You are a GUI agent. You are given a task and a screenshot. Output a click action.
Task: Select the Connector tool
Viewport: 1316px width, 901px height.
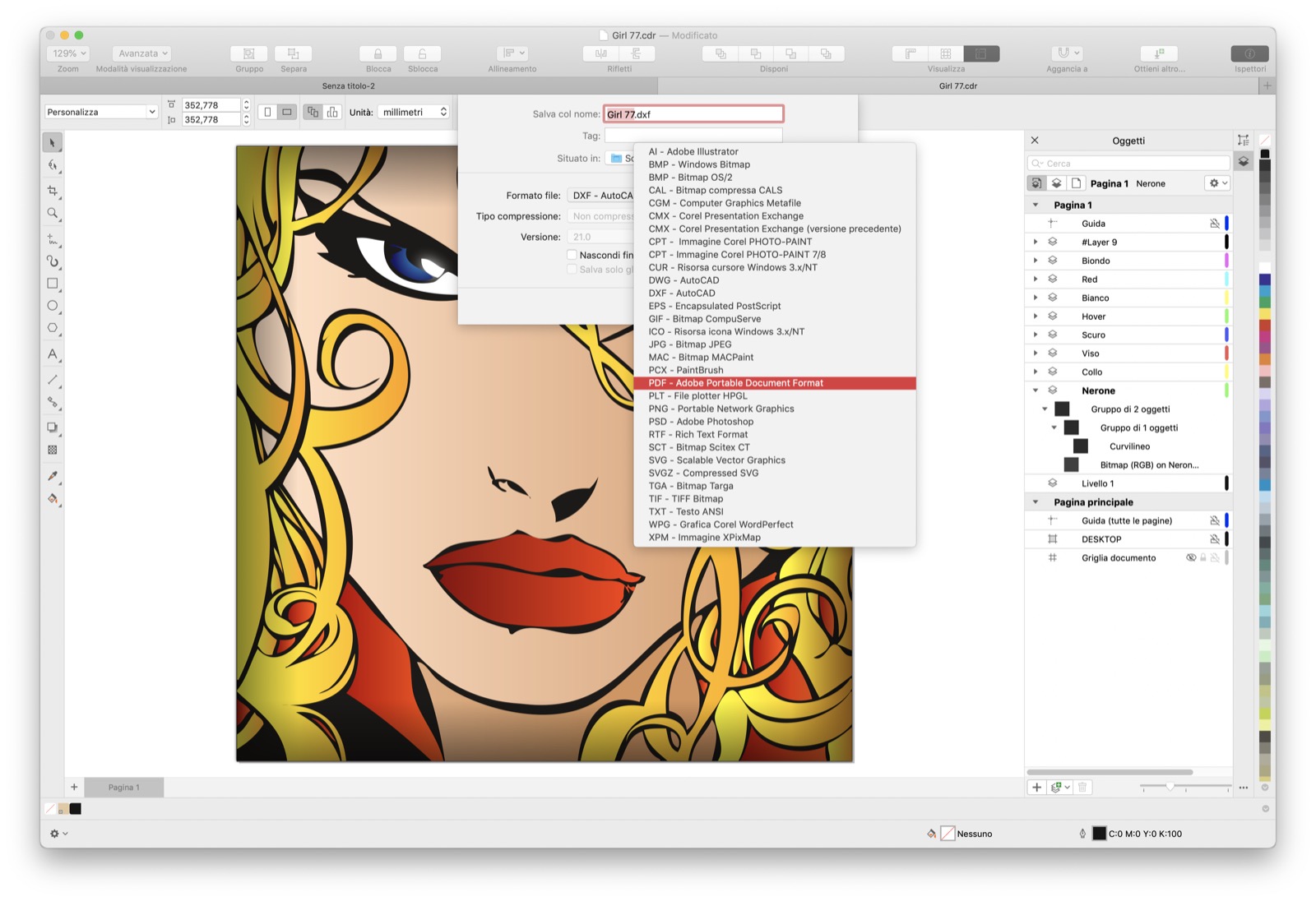click(x=53, y=403)
